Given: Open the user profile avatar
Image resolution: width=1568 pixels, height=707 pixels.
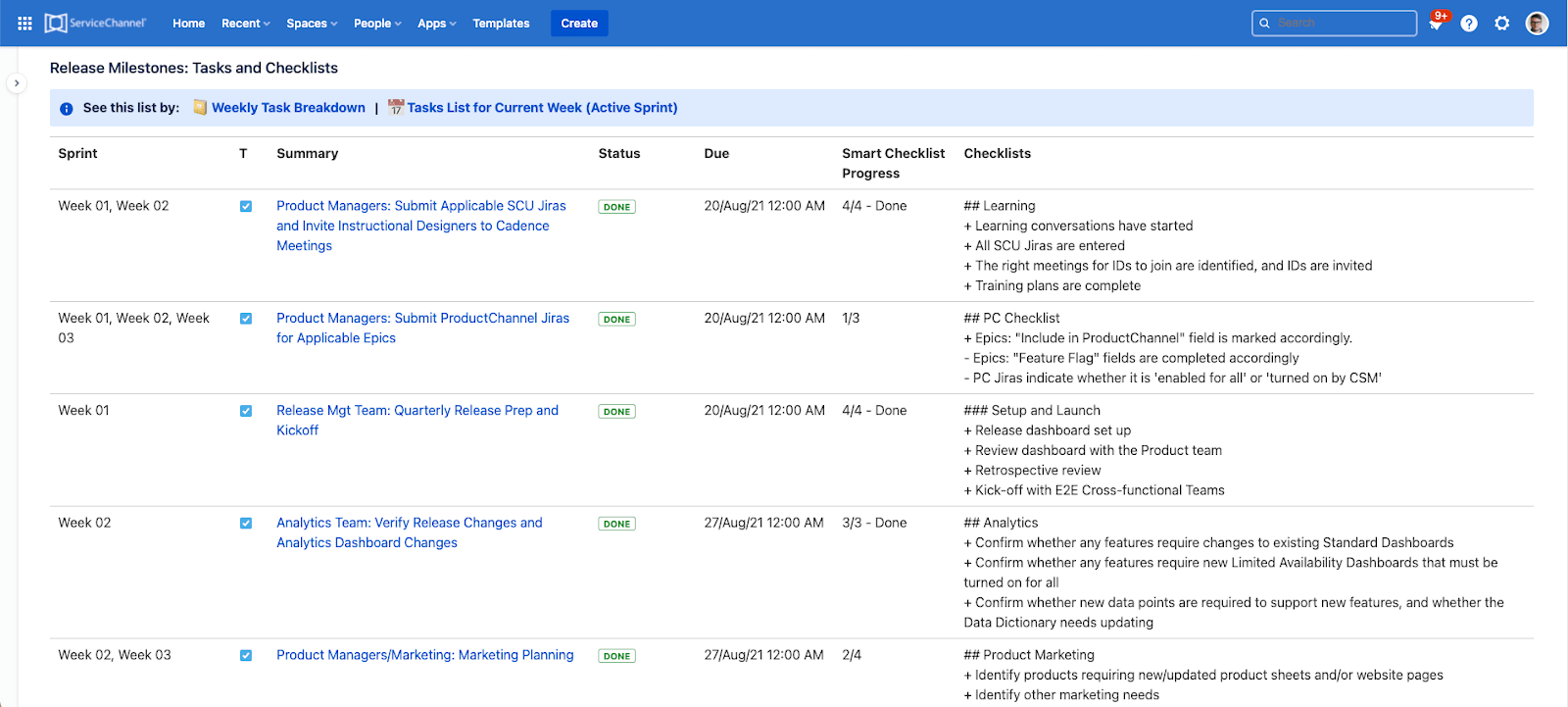Looking at the screenshot, I should [x=1537, y=24].
